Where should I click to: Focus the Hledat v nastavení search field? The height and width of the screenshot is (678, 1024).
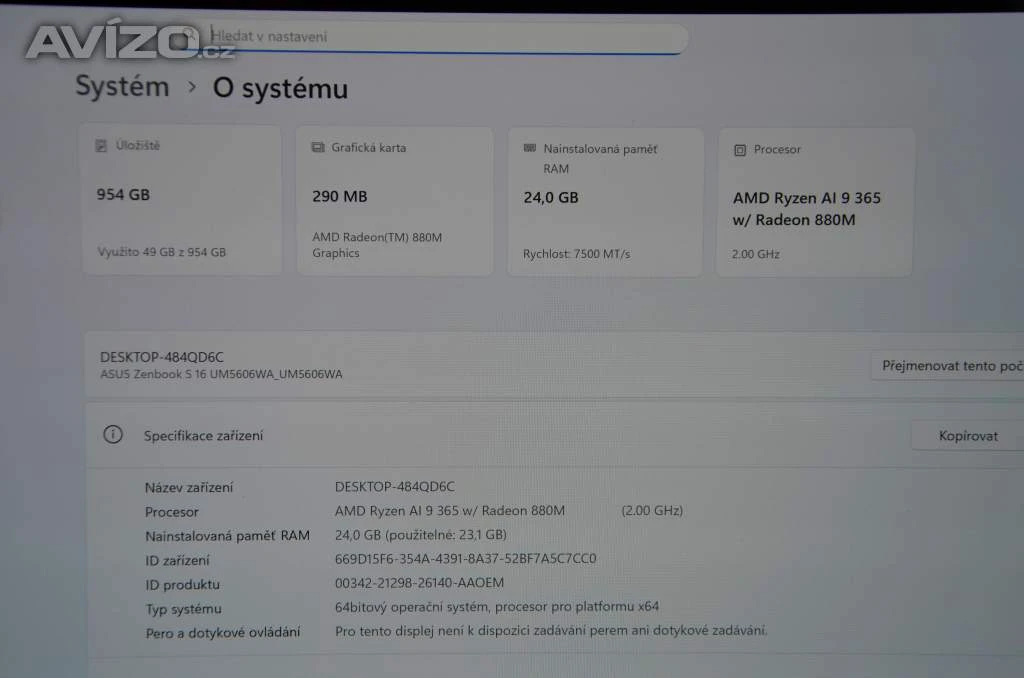(x=440, y=38)
